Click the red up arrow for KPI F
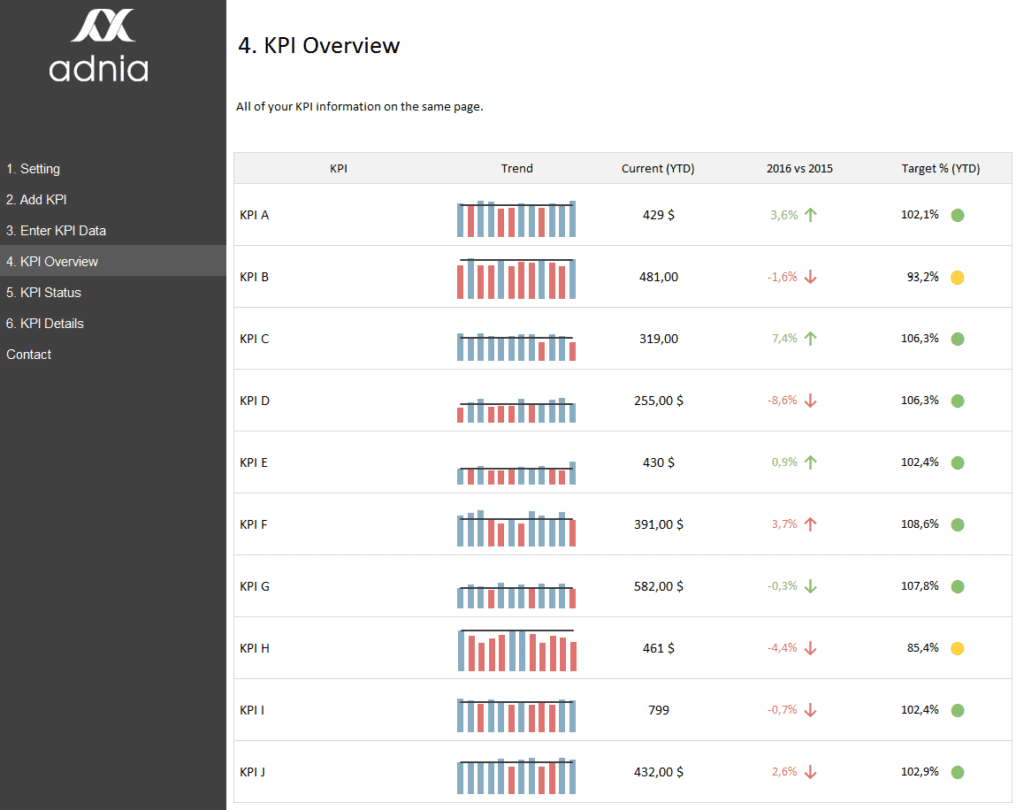This screenshot has width=1024, height=810. click(810, 525)
